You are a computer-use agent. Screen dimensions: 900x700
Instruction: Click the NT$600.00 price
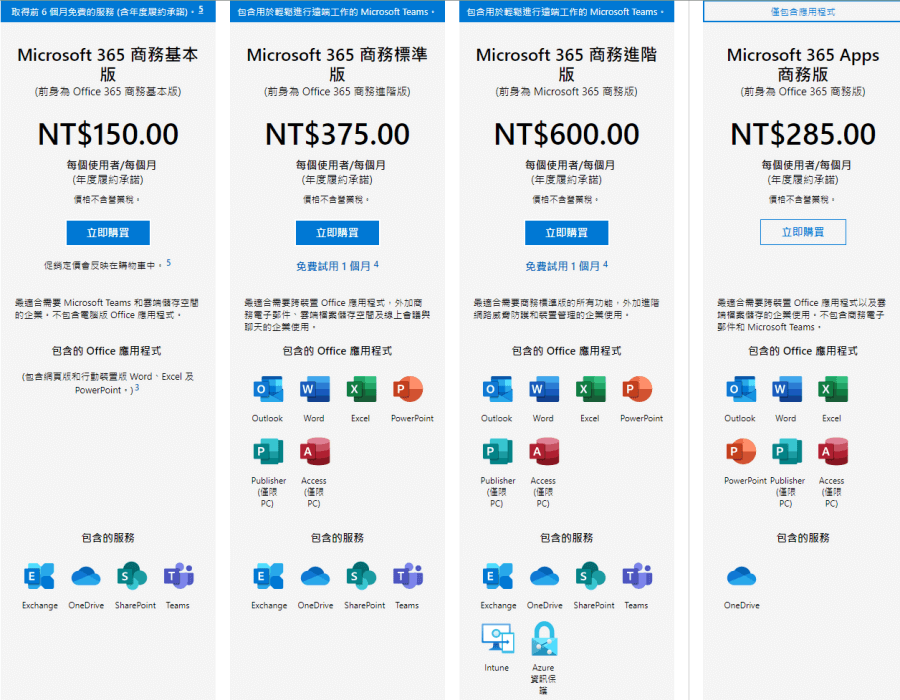567,134
